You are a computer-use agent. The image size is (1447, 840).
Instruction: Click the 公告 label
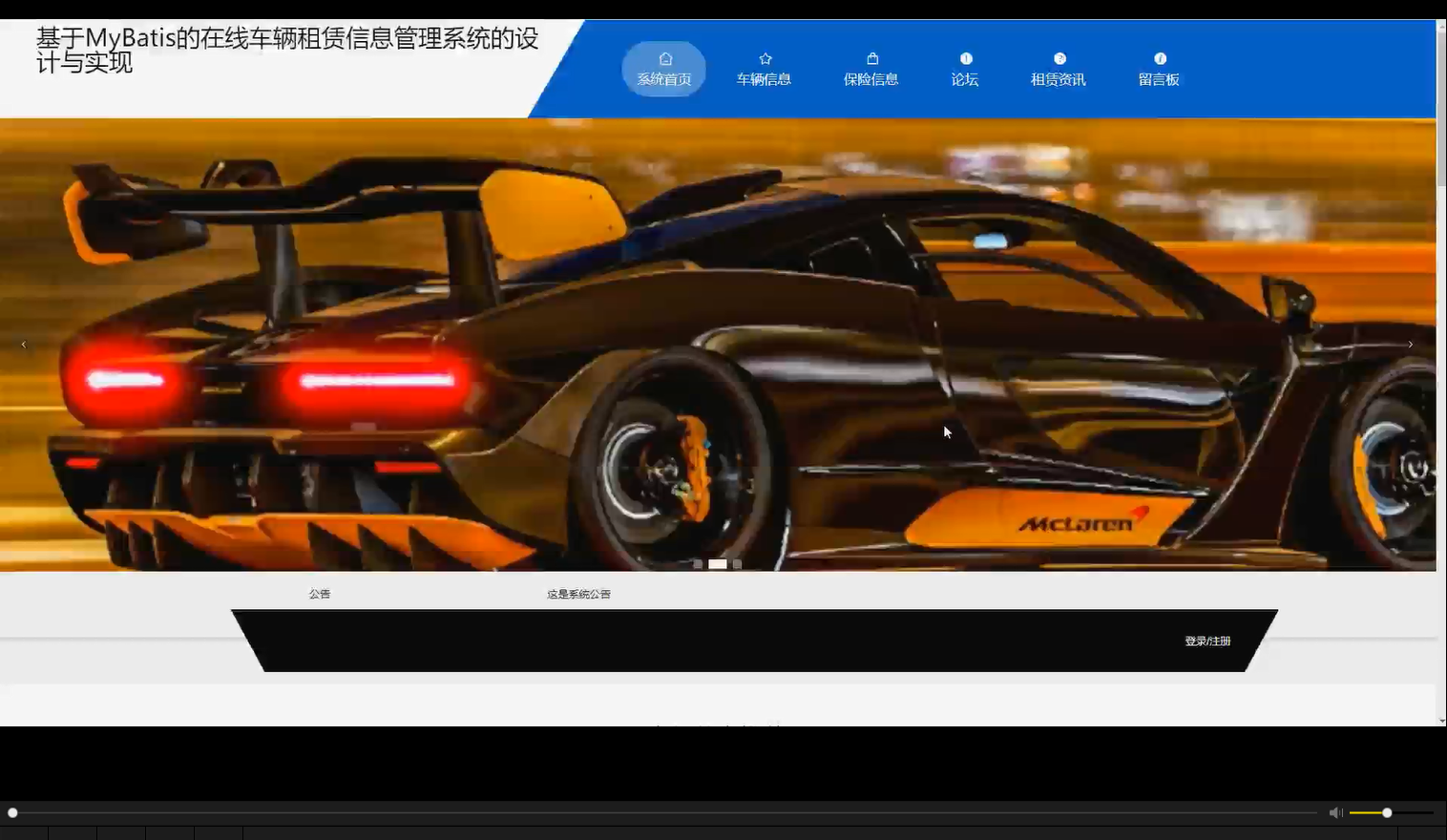tap(320, 594)
